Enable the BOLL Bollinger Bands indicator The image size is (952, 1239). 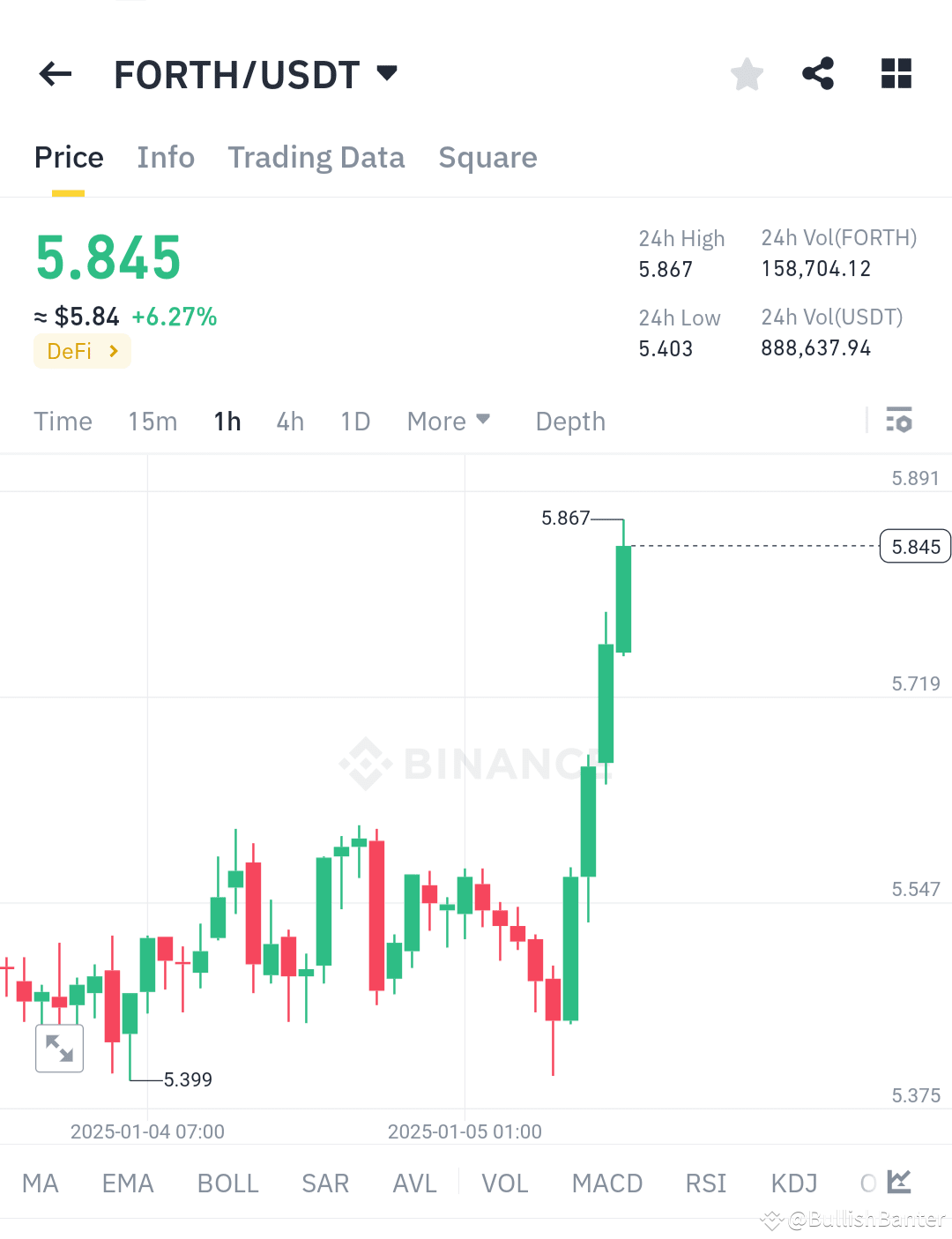click(227, 1183)
